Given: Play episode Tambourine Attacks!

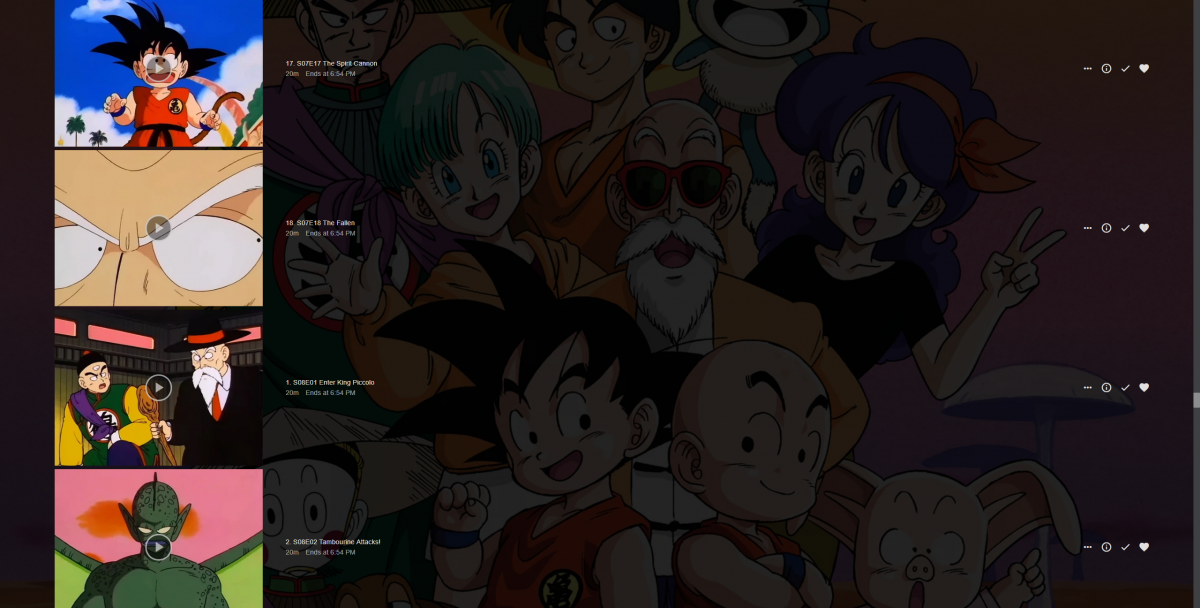Looking at the screenshot, I should (158, 547).
